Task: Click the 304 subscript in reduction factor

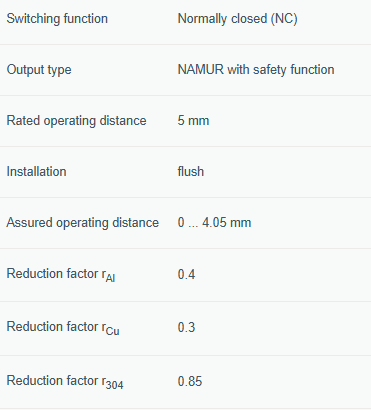Action: point(114,385)
